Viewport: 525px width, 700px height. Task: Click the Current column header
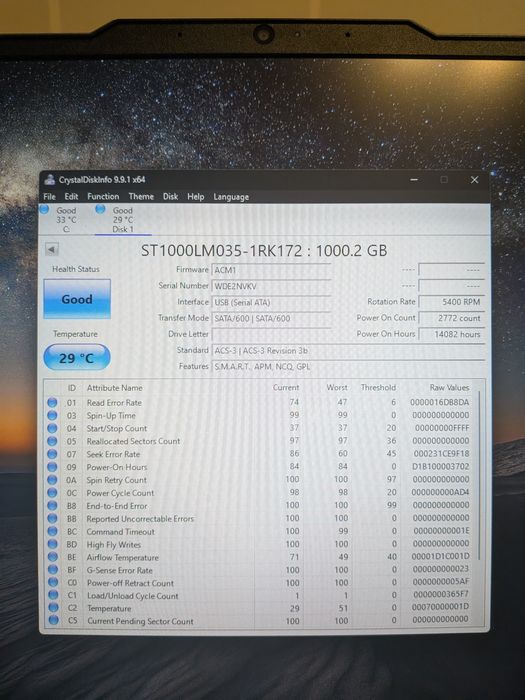286,388
